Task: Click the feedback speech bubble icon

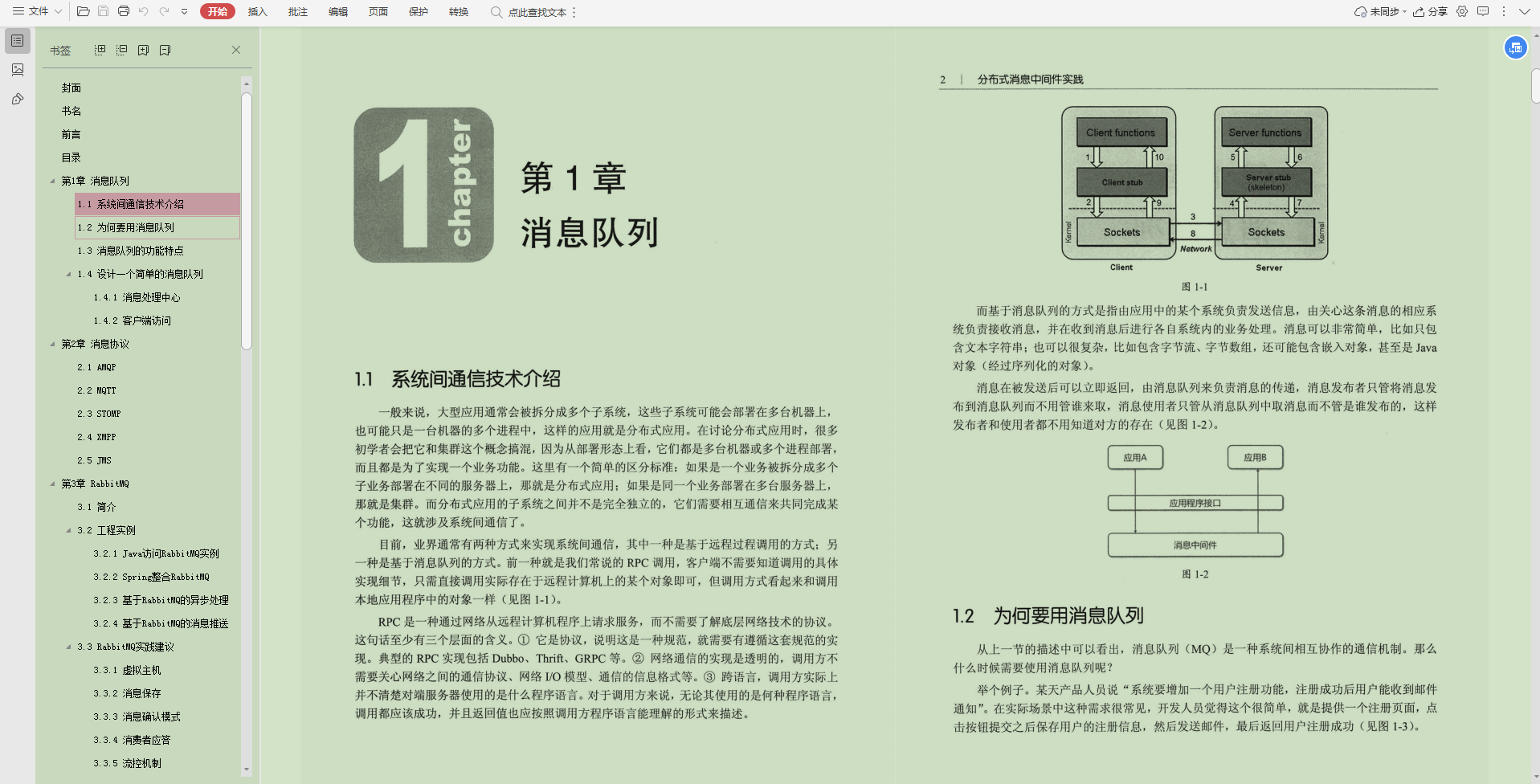Action: [x=1483, y=11]
